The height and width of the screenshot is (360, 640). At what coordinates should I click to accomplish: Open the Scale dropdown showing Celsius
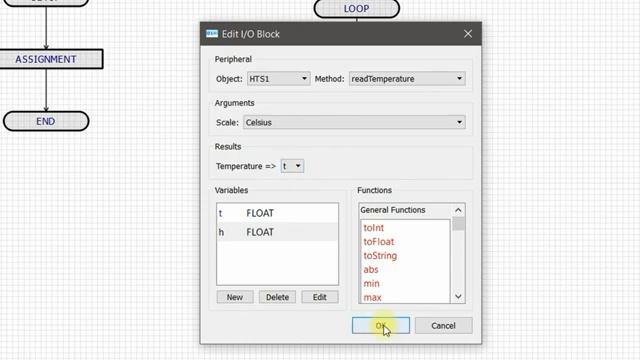354,122
